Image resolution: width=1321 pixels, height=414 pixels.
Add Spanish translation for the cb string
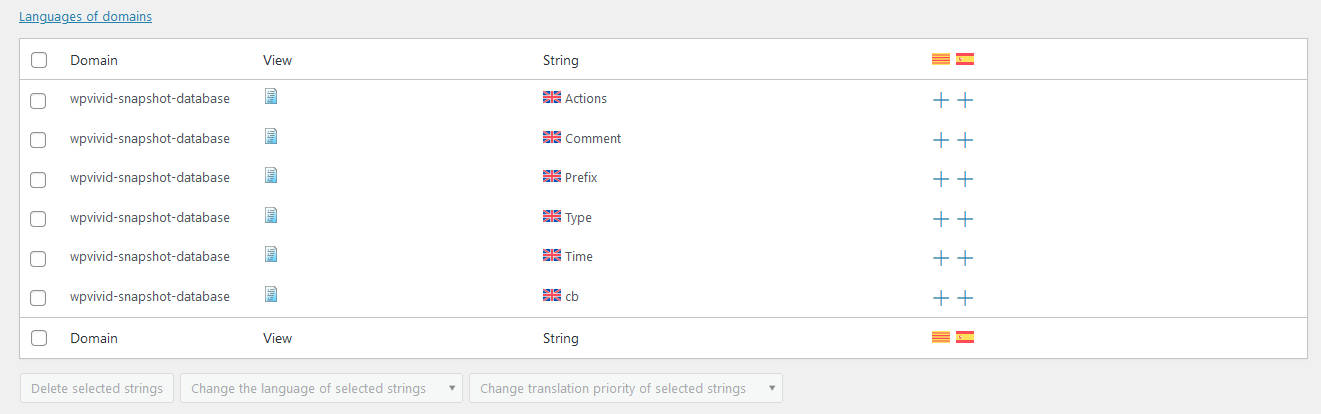click(x=965, y=298)
